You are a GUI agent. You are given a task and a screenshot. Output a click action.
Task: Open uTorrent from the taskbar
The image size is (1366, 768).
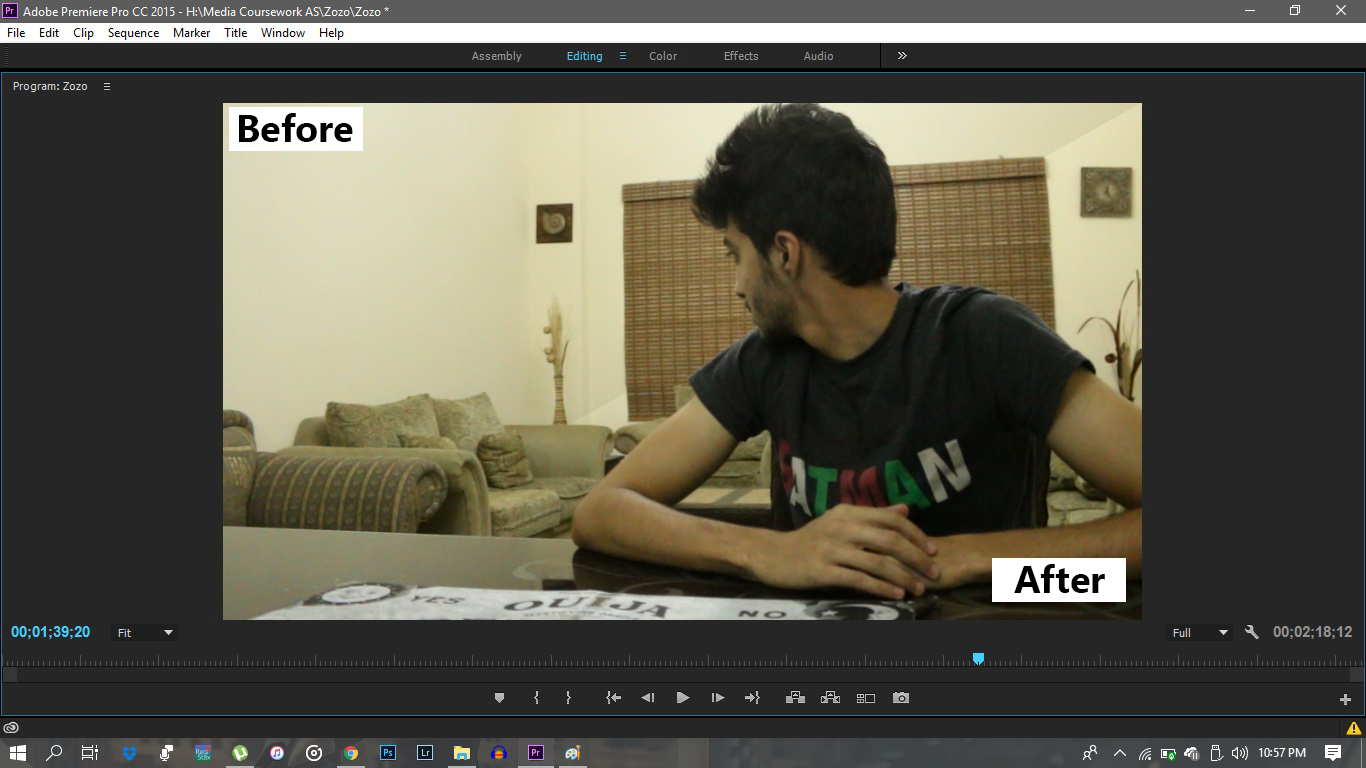pos(240,753)
